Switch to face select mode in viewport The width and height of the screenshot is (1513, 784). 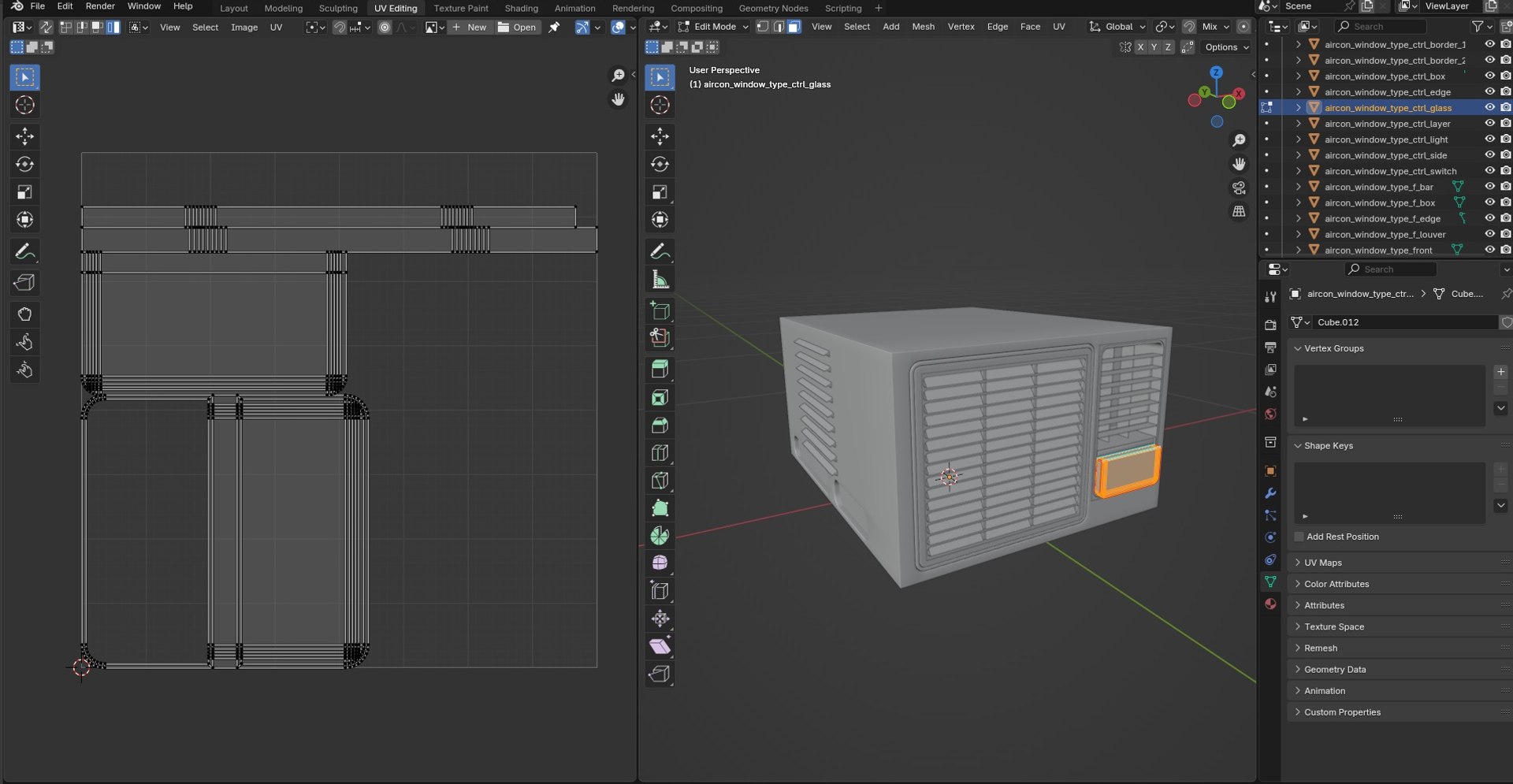pyautogui.click(x=794, y=27)
